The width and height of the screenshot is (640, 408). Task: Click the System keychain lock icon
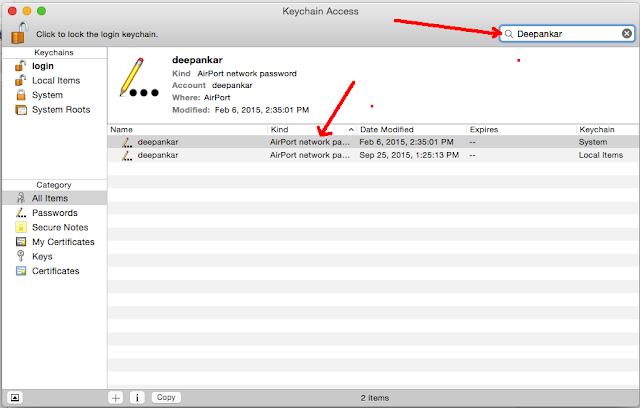(20, 95)
